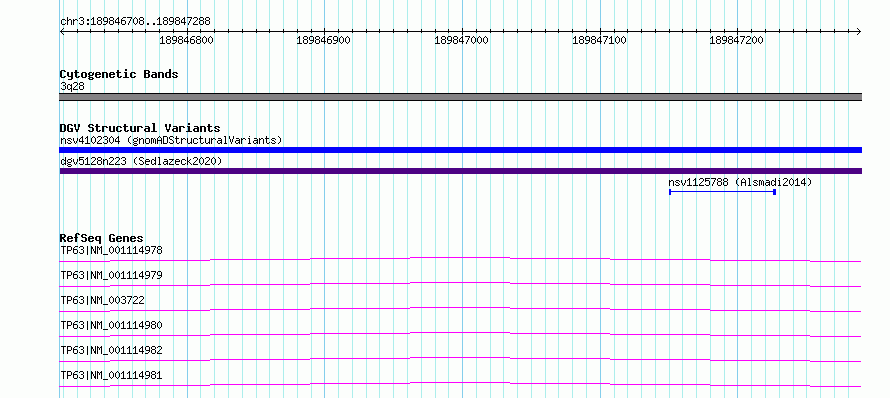The width and height of the screenshot is (890, 398).
Task: Open TP63|NM_001114979 transcript label
Action: (x=111, y=275)
